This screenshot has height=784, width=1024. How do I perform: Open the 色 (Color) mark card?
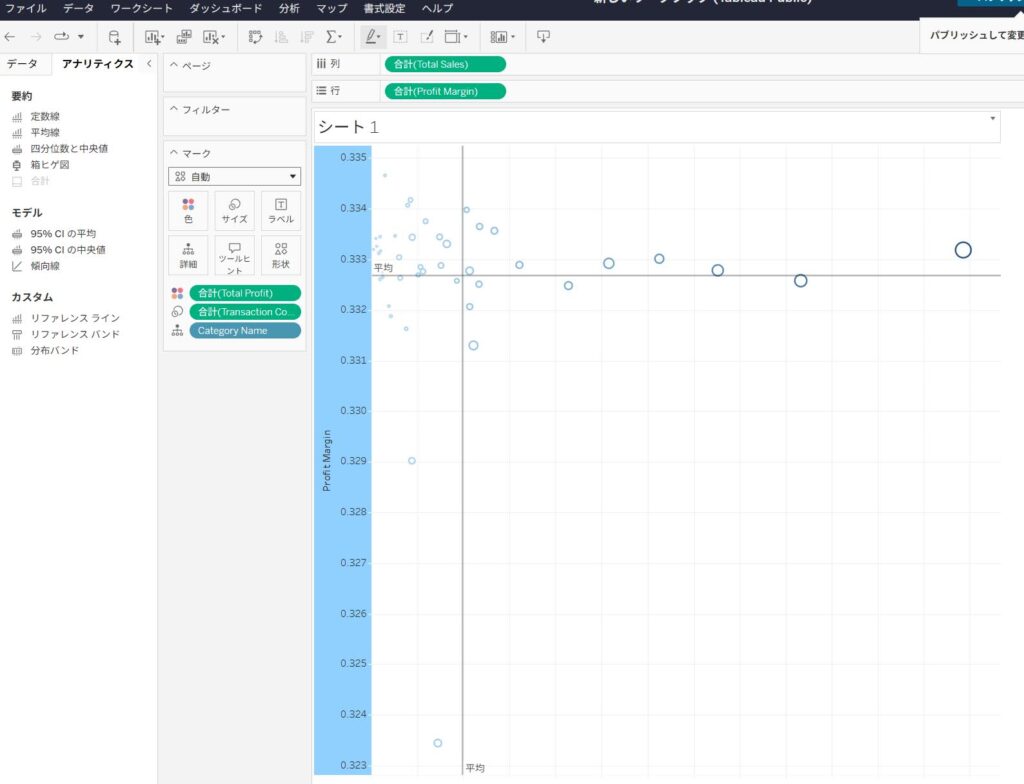188,211
